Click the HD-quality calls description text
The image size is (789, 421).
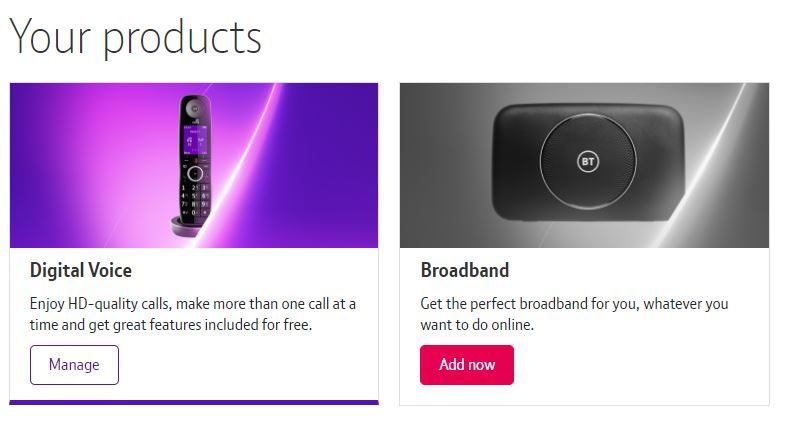pos(193,313)
